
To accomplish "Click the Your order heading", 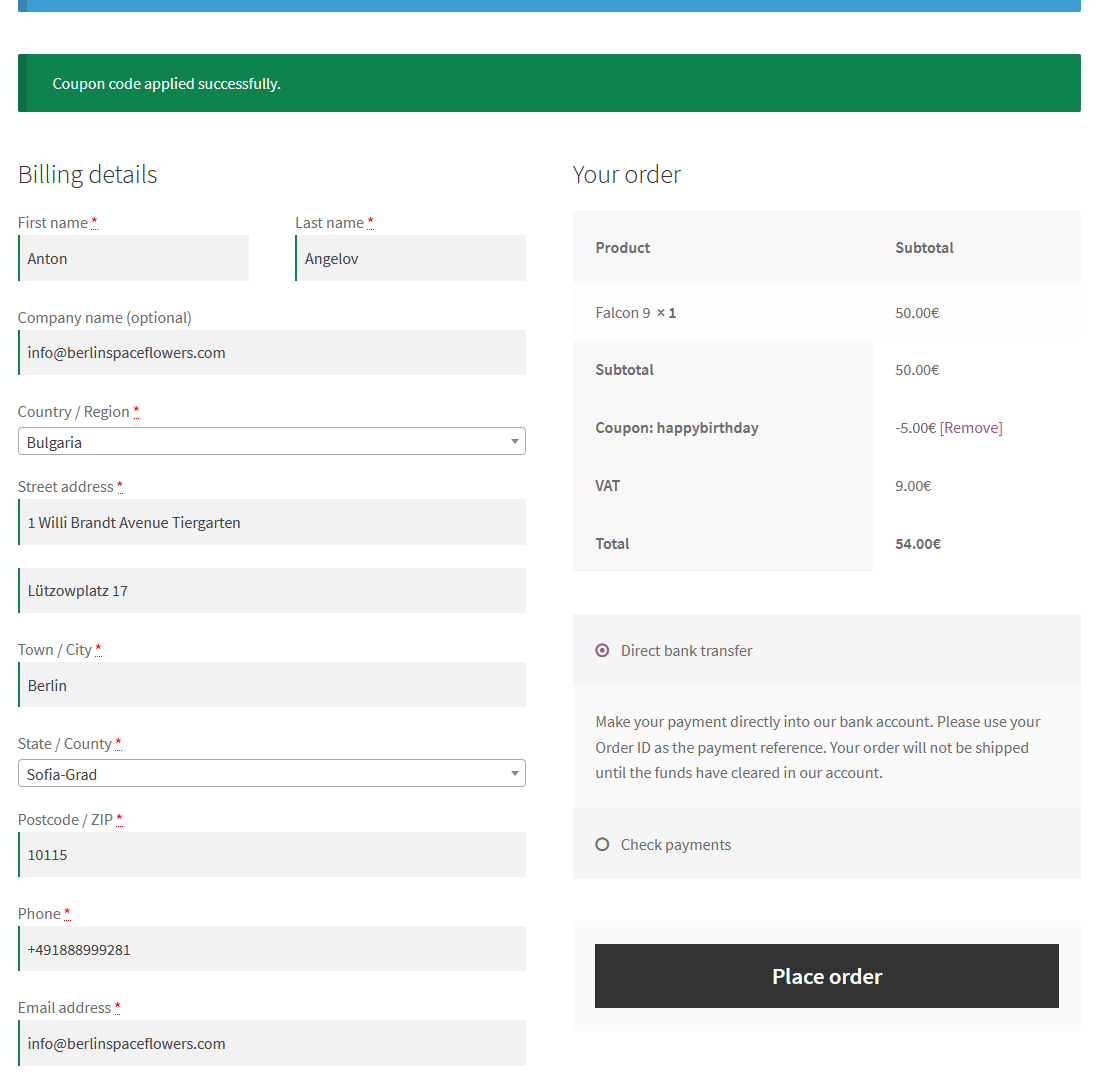I will (625, 174).
